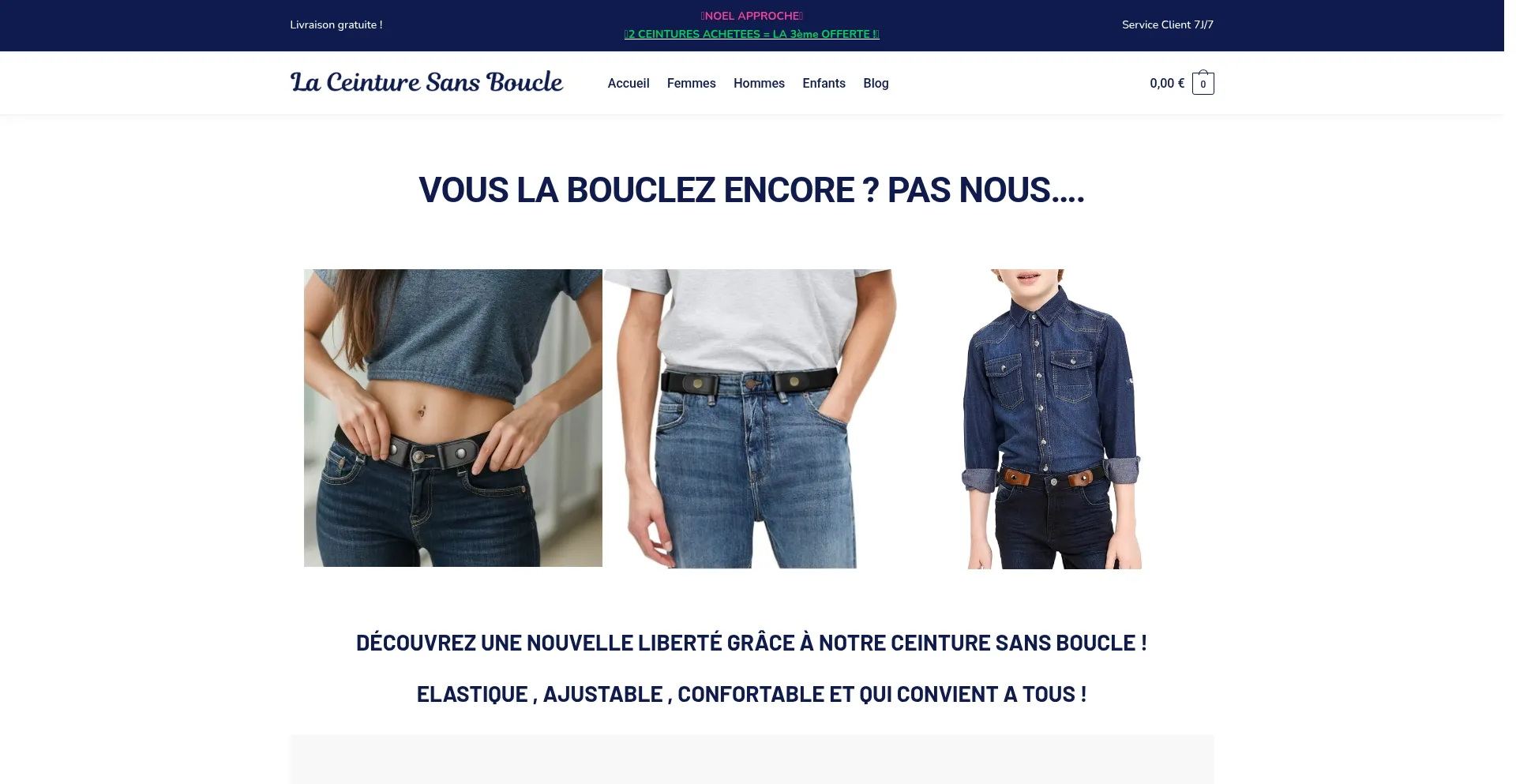Click the Découvrez une nouvelle liberté heading

[752, 643]
